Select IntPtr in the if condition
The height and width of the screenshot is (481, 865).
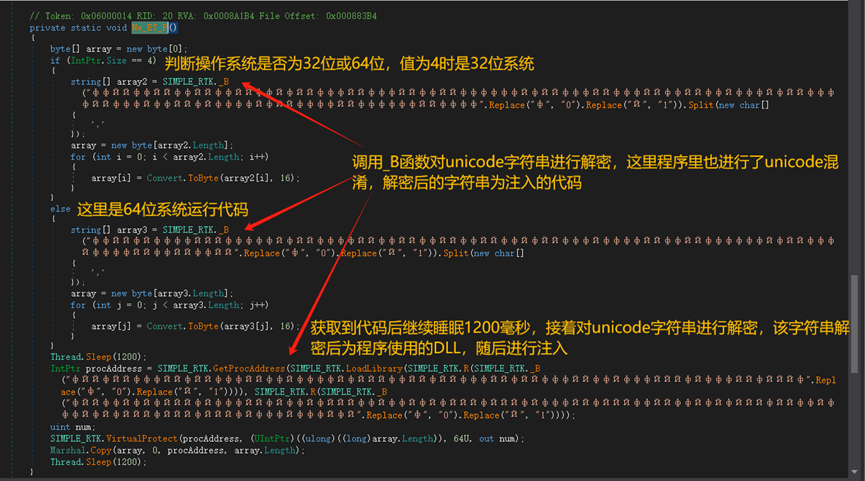pos(87,61)
